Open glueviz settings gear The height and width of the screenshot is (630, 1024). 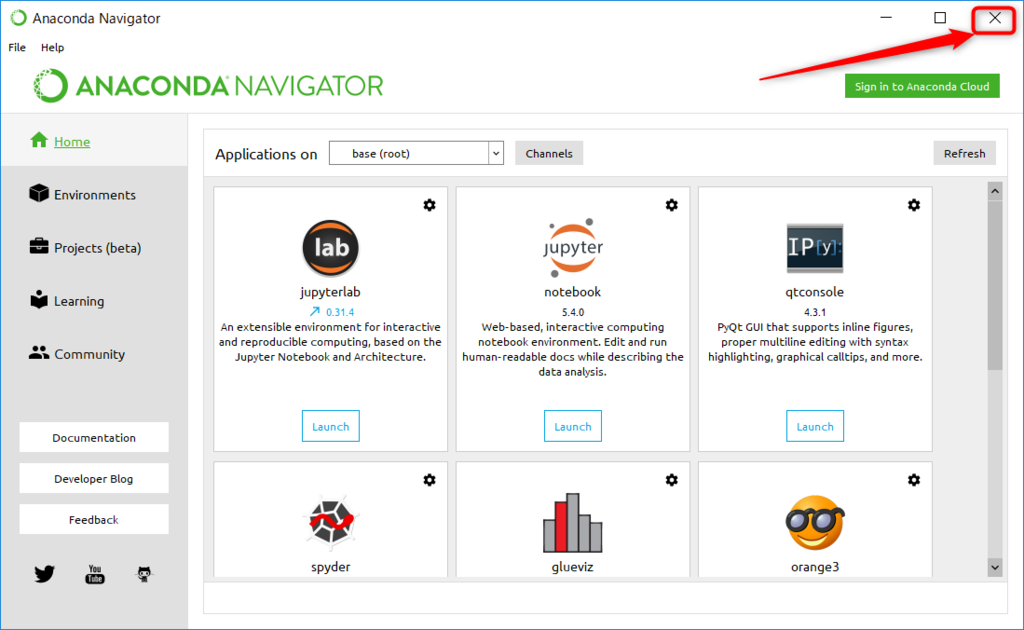671,480
